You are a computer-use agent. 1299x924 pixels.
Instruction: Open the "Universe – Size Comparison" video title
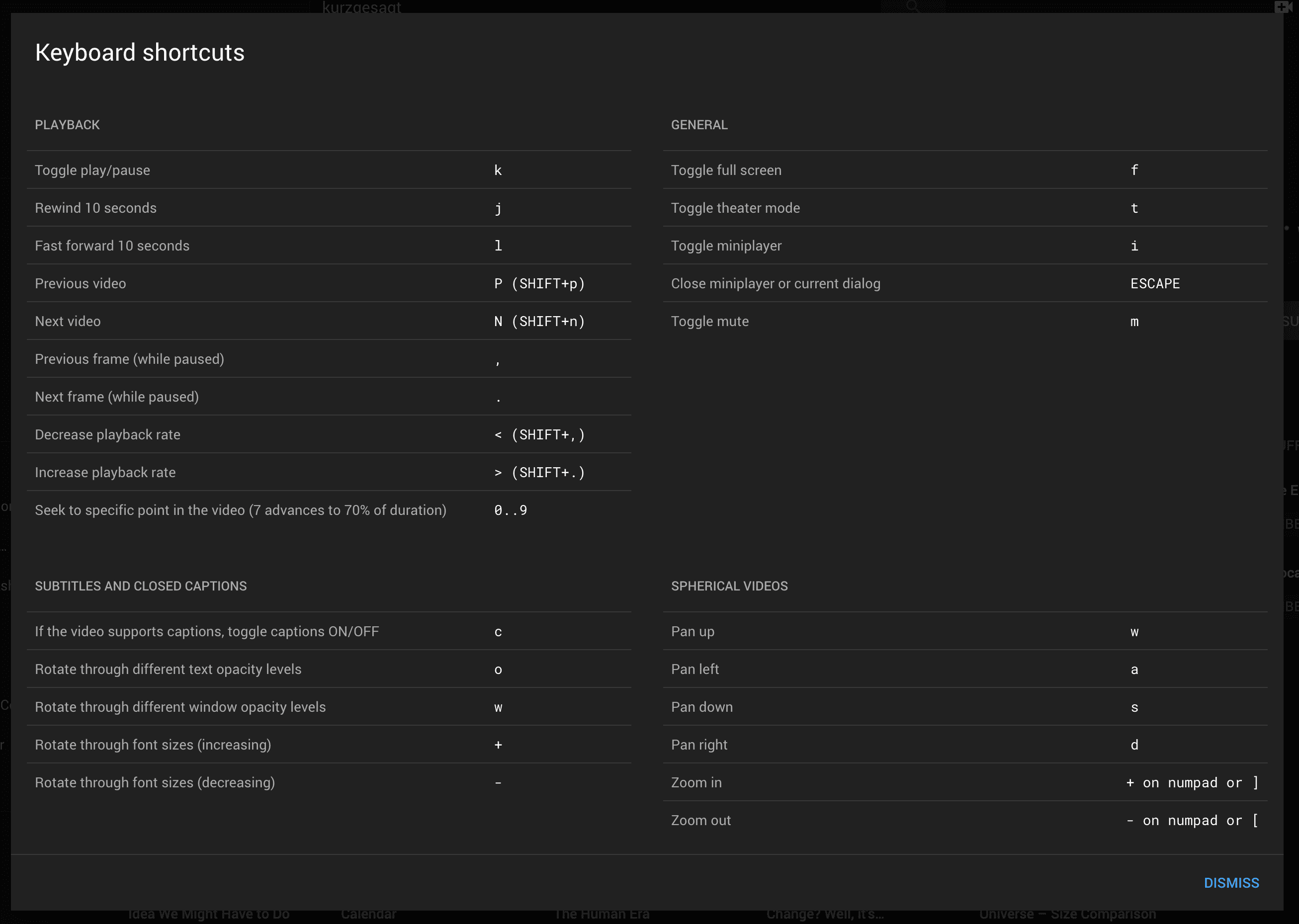(x=1067, y=915)
